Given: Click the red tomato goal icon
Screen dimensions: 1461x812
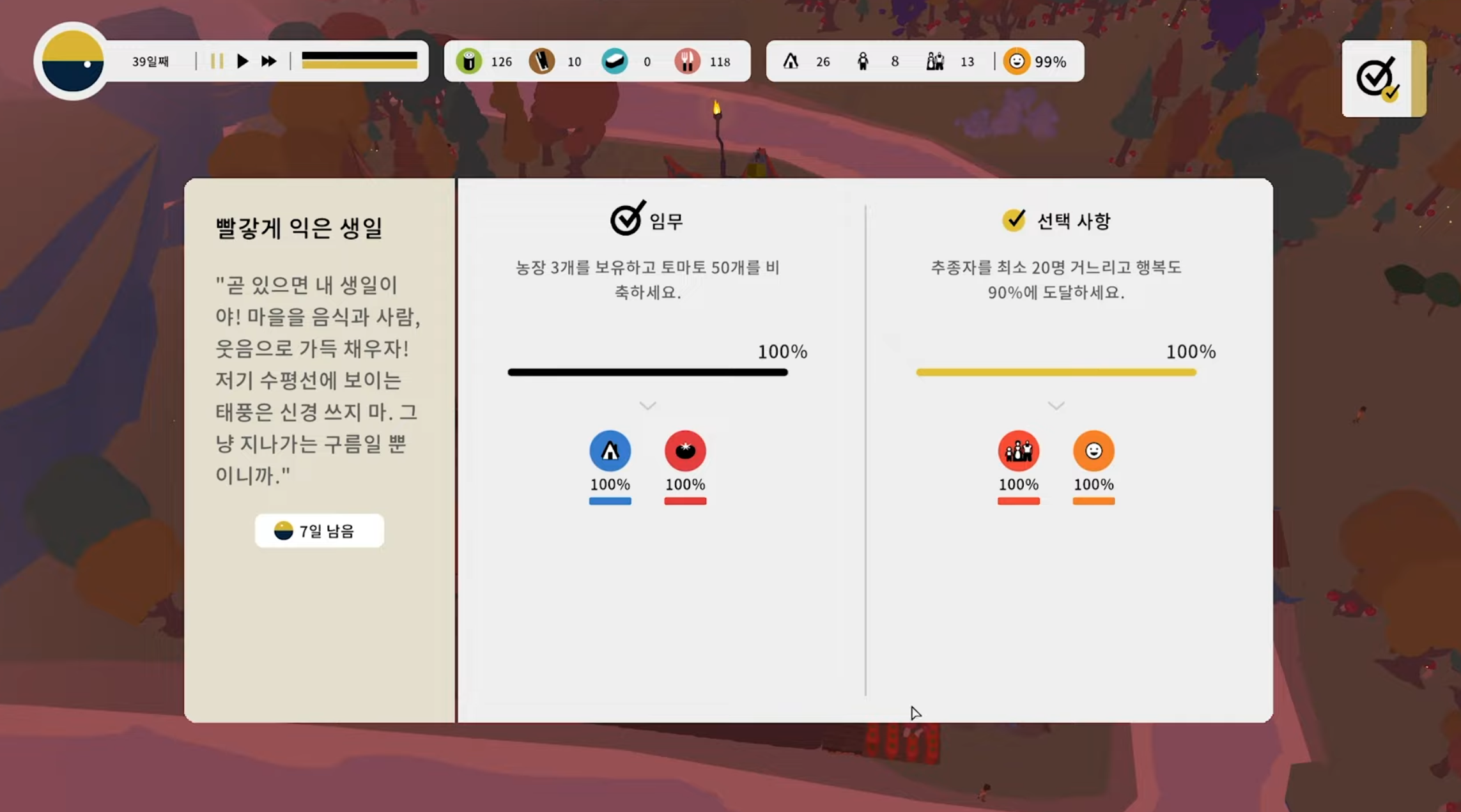Looking at the screenshot, I should click(x=685, y=451).
